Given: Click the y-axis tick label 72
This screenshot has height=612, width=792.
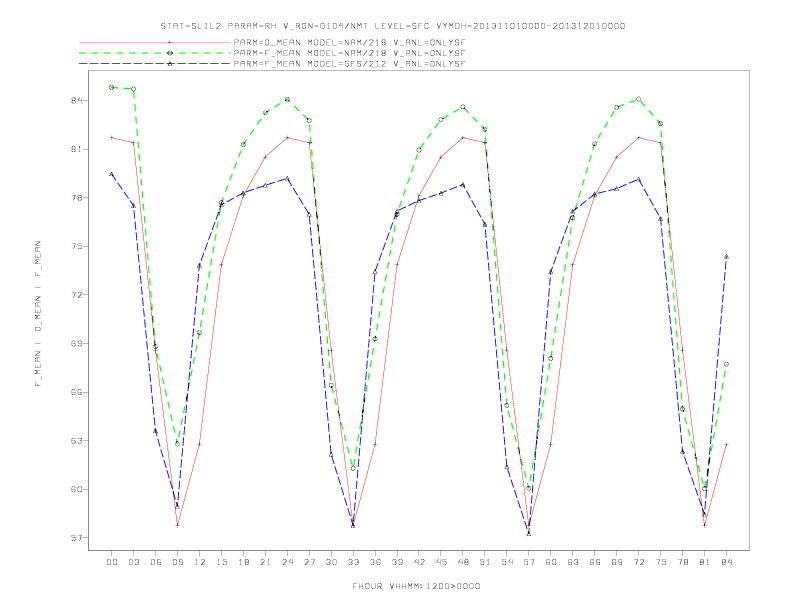Looking at the screenshot, I should [77, 295].
